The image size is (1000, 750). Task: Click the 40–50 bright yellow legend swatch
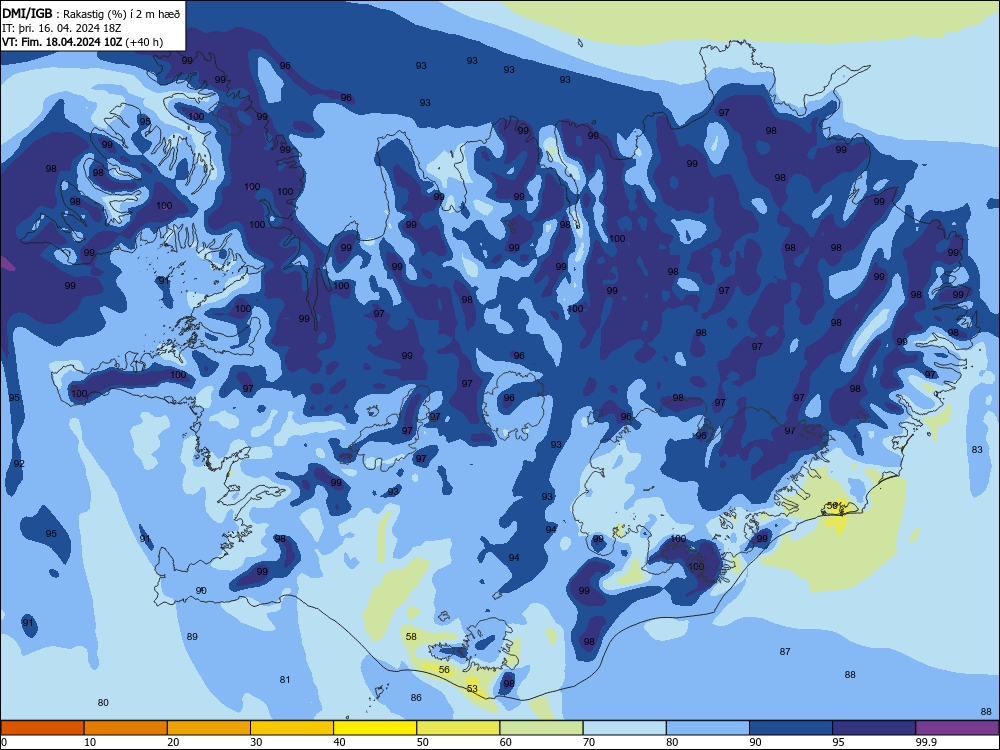tap(375, 728)
